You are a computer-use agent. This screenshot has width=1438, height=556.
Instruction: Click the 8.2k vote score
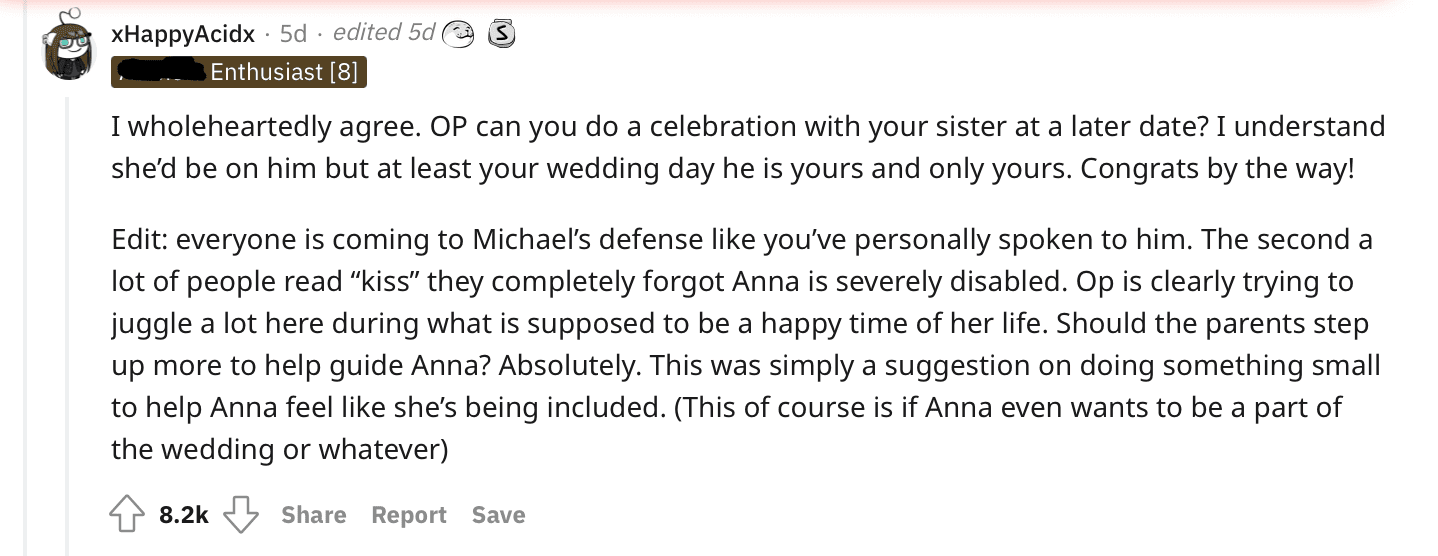coord(183,515)
